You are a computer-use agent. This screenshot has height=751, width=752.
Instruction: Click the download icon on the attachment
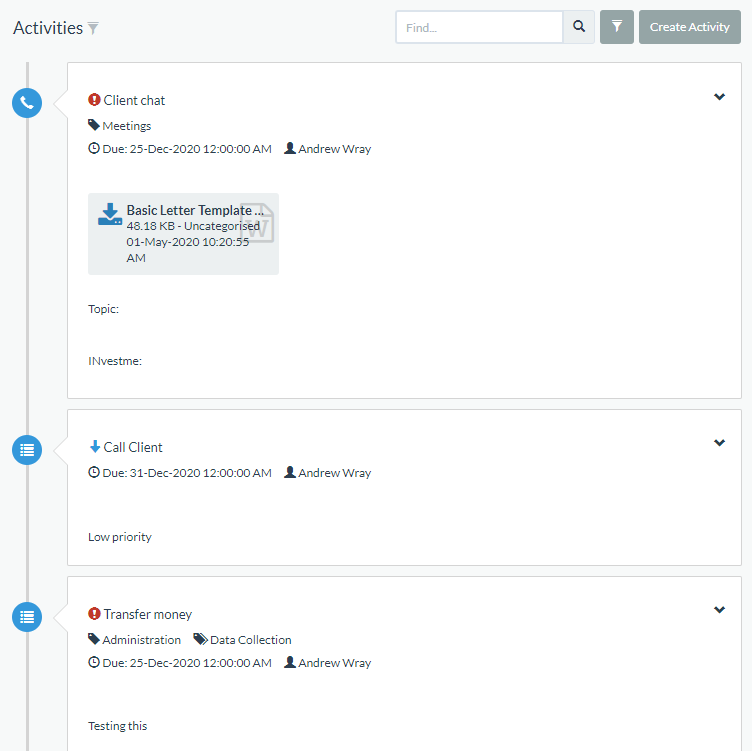click(x=109, y=214)
